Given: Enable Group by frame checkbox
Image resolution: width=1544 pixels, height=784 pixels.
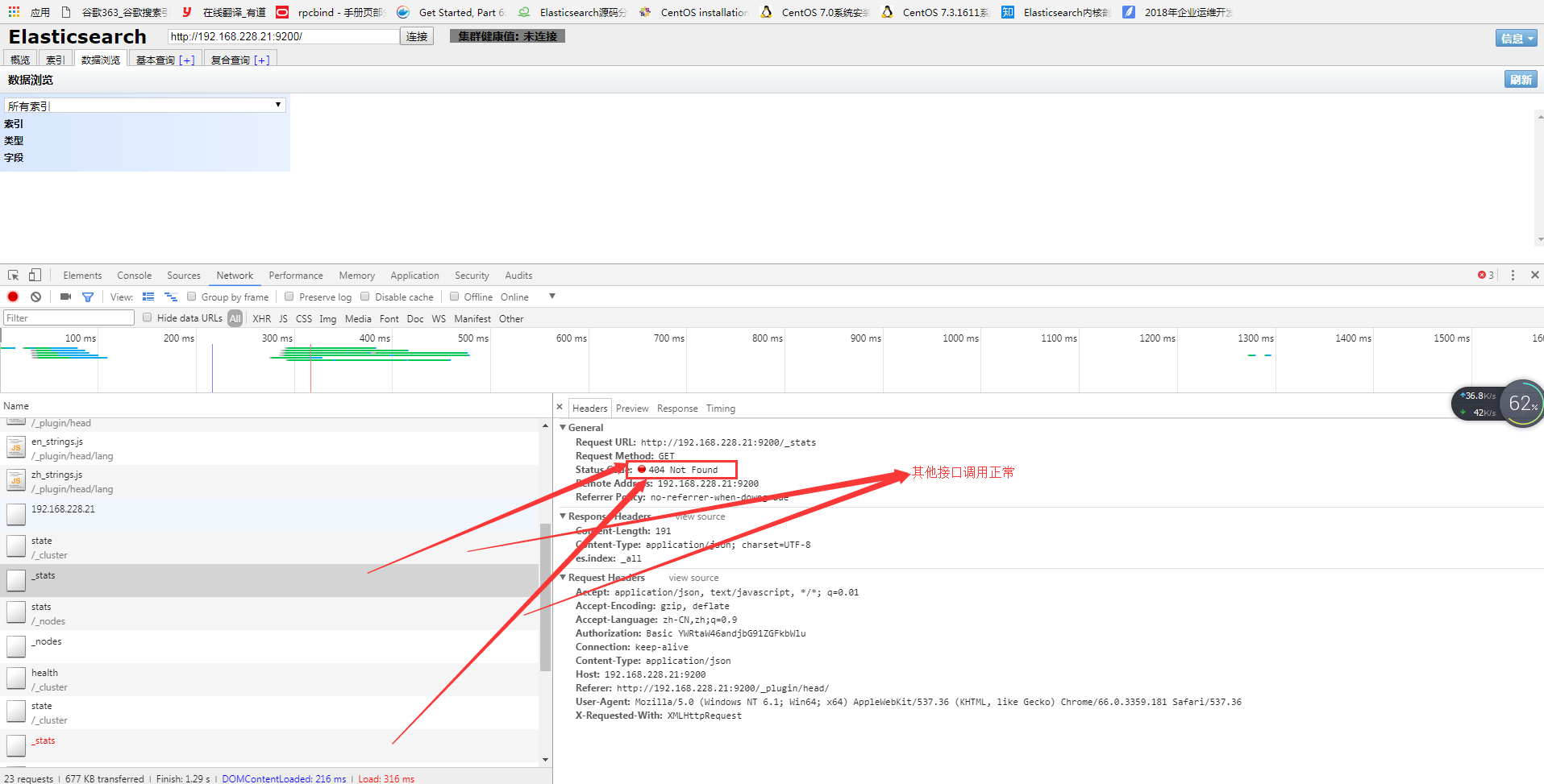Looking at the screenshot, I should (x=192, y=297).
